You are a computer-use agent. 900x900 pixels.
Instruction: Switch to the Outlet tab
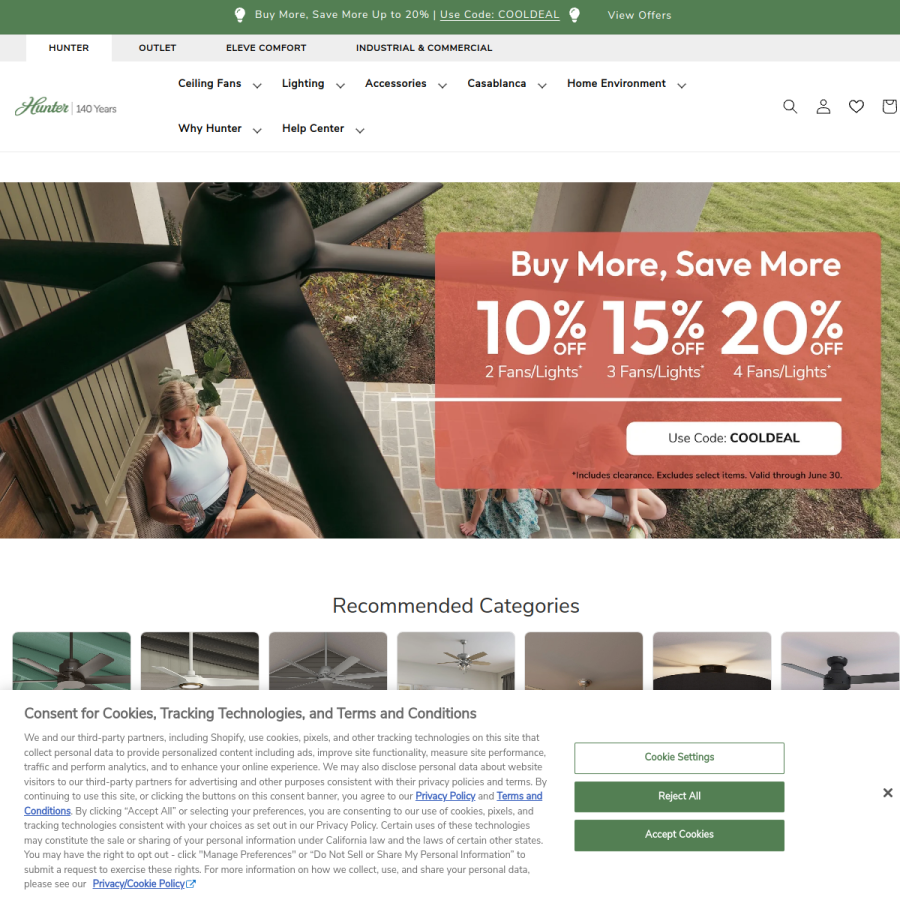point(157,48)
